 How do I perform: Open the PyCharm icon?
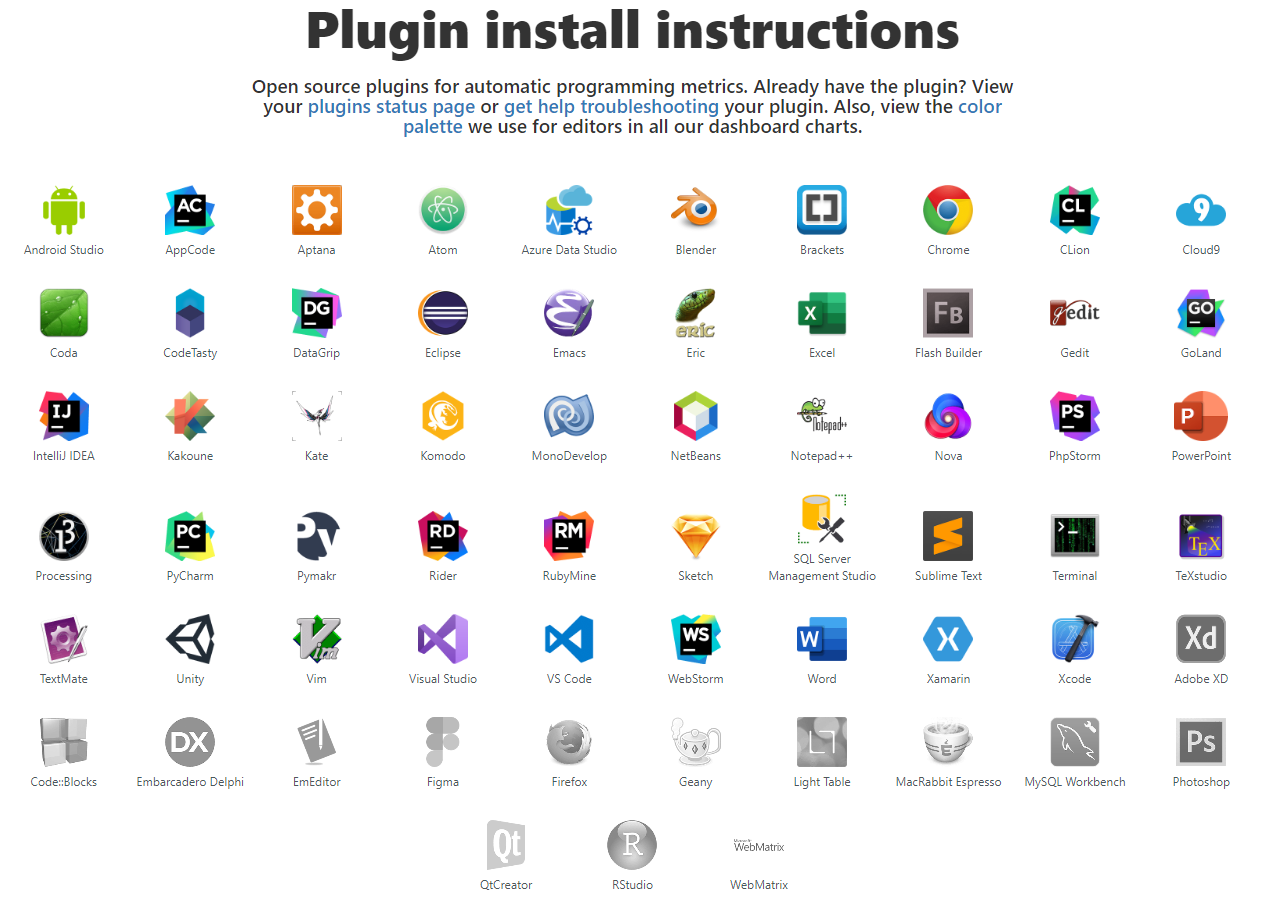pyautogui.click(x=190, y=536)
